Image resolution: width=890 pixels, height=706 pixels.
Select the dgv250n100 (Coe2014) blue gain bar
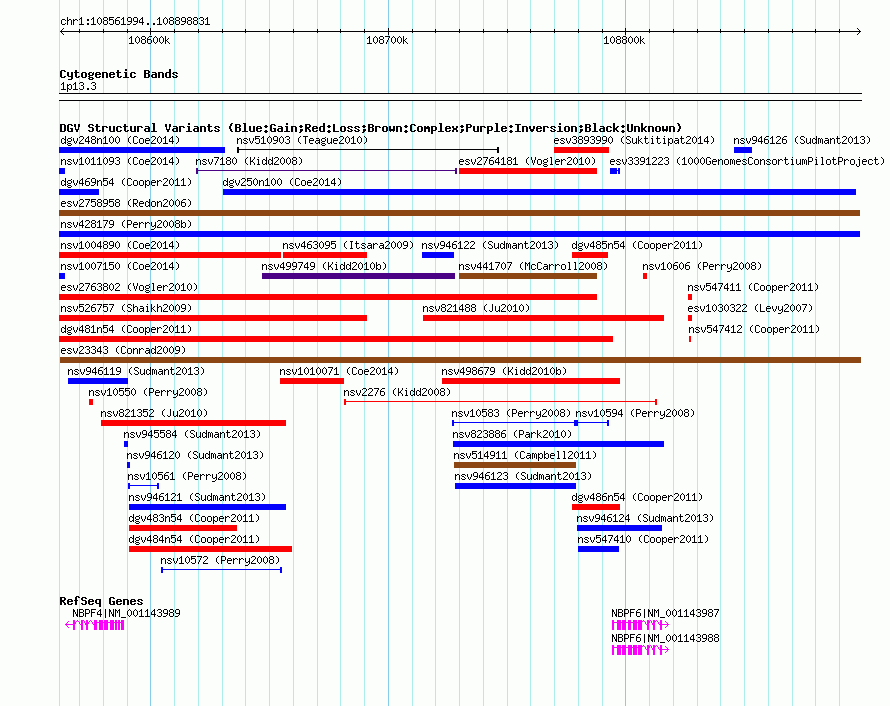pyautogui.click(x=539, y=192)
